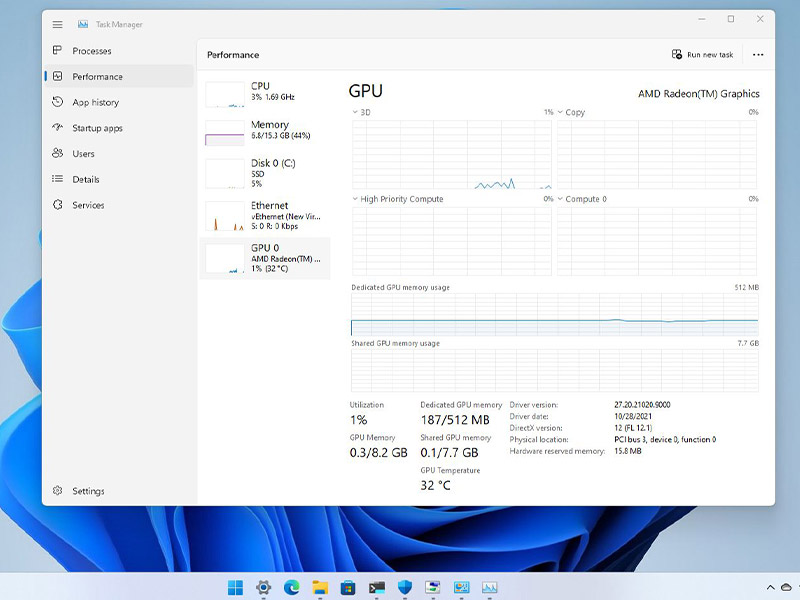Navigate to the Details page
Viewport: 800px width, 600px height.
tap(86, 179)
